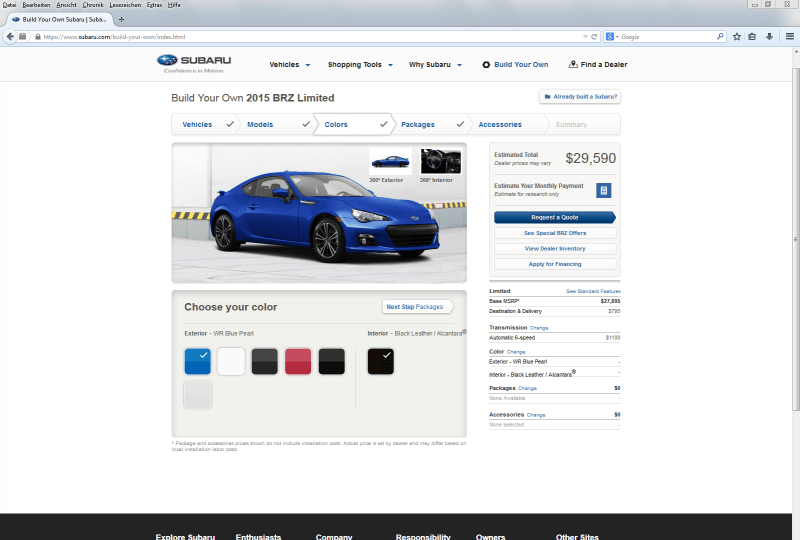Click See Special BRZ Offers button
This screenshot has width=800, height=540.
pos(555,233)
